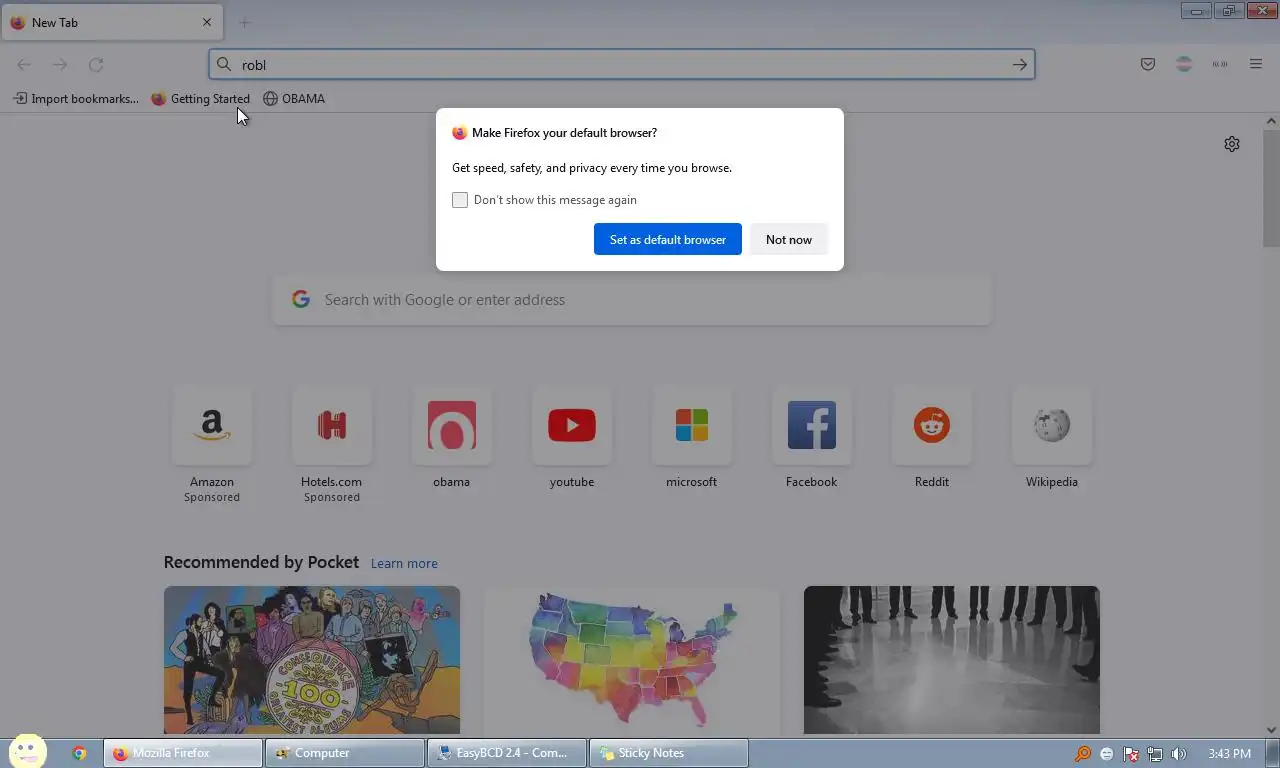Open the black-and-white legs photo story
Screen dimensions: 1280x768
[952, 660]
